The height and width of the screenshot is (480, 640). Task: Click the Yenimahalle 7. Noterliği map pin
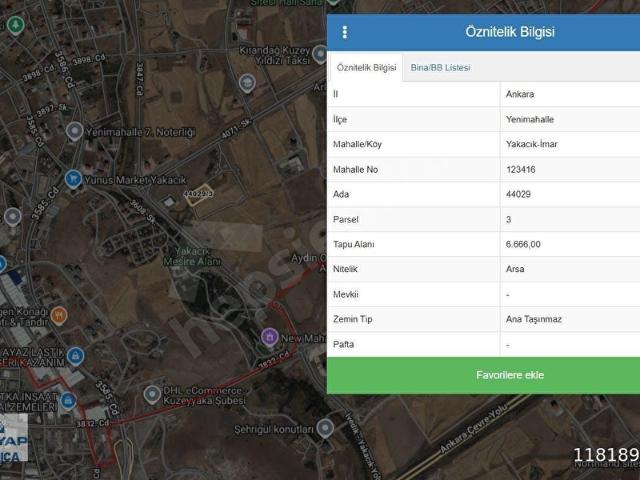74,131
